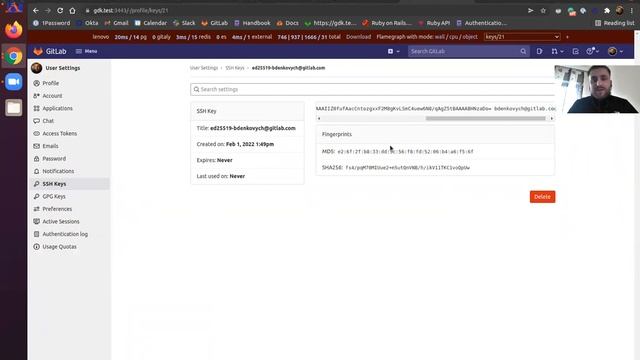
Task: Click the SHA256 fingerprint value
Action: [407, 168]
